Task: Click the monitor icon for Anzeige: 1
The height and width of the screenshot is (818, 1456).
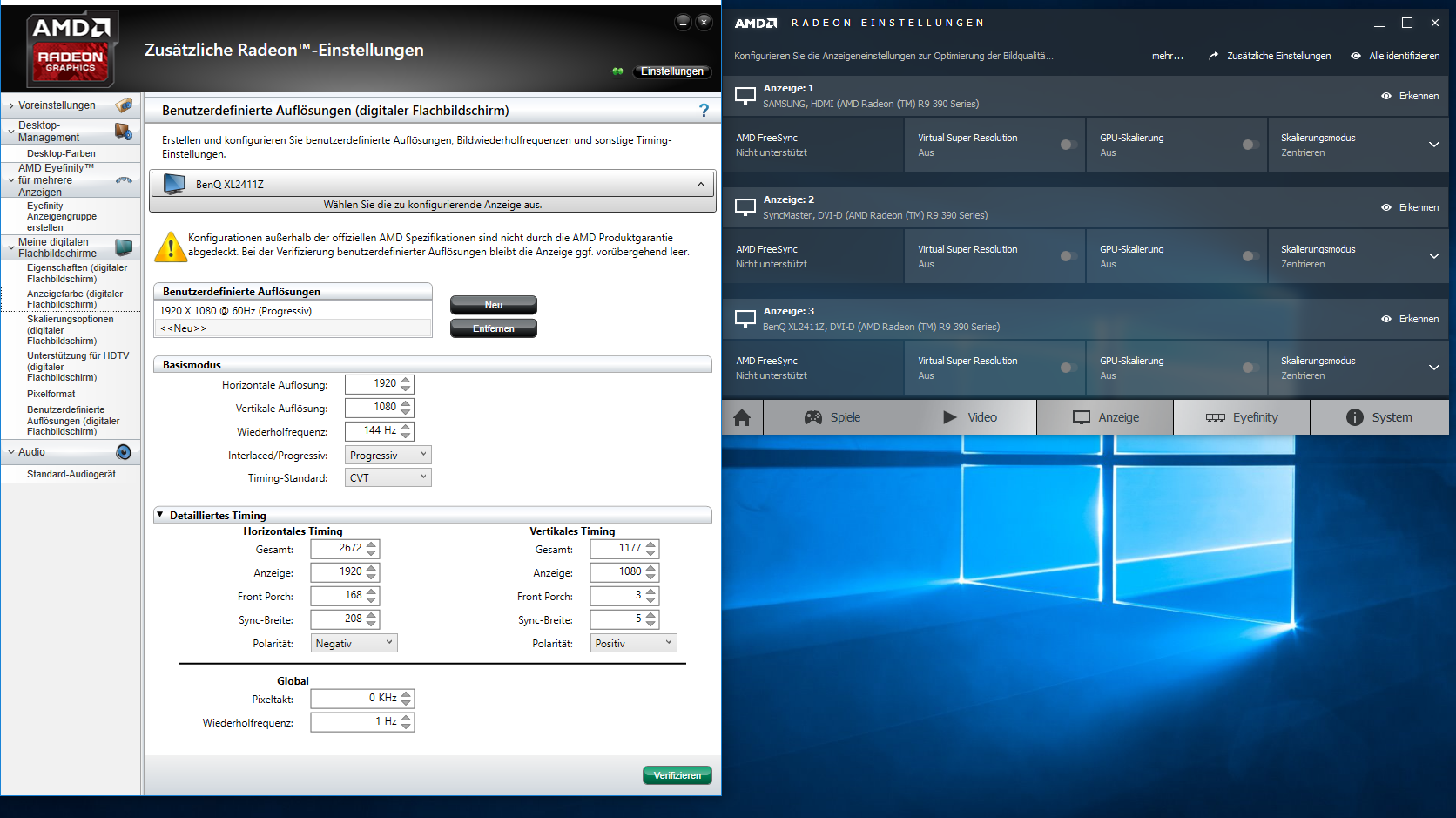Action: point(745,95)
